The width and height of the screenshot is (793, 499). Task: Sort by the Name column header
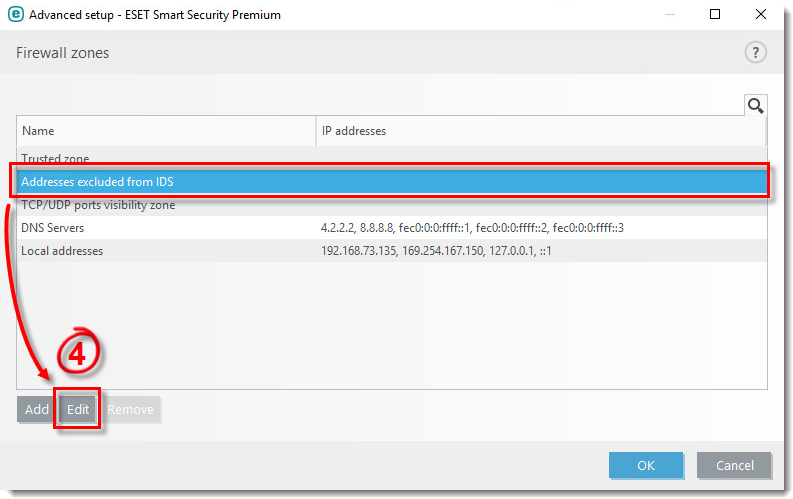[x=165, y=131]
